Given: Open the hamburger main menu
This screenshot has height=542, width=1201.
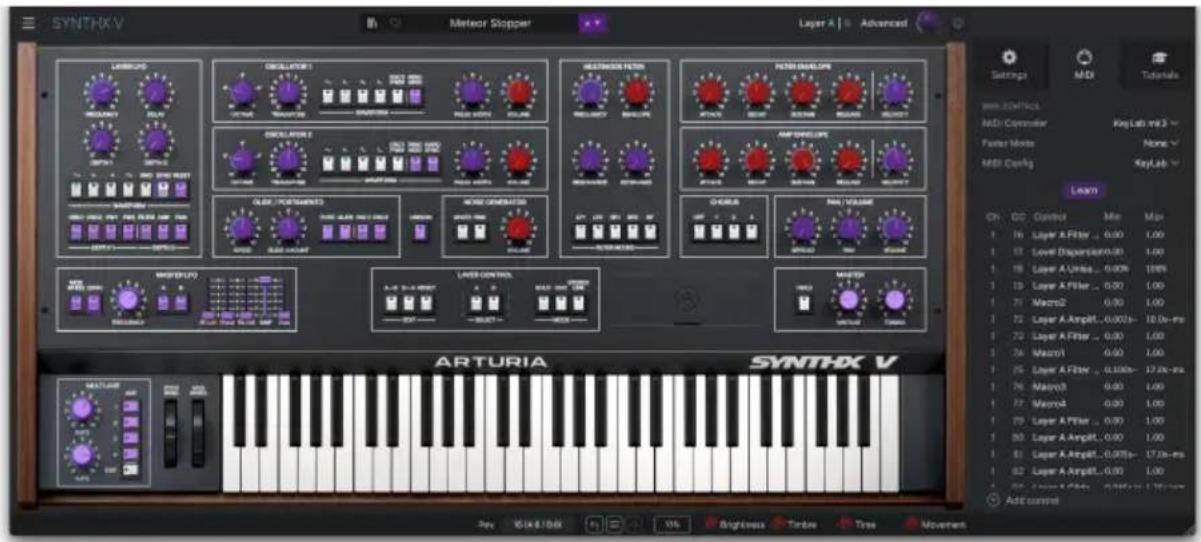Looking at the screenshot, I should point(29,22).
